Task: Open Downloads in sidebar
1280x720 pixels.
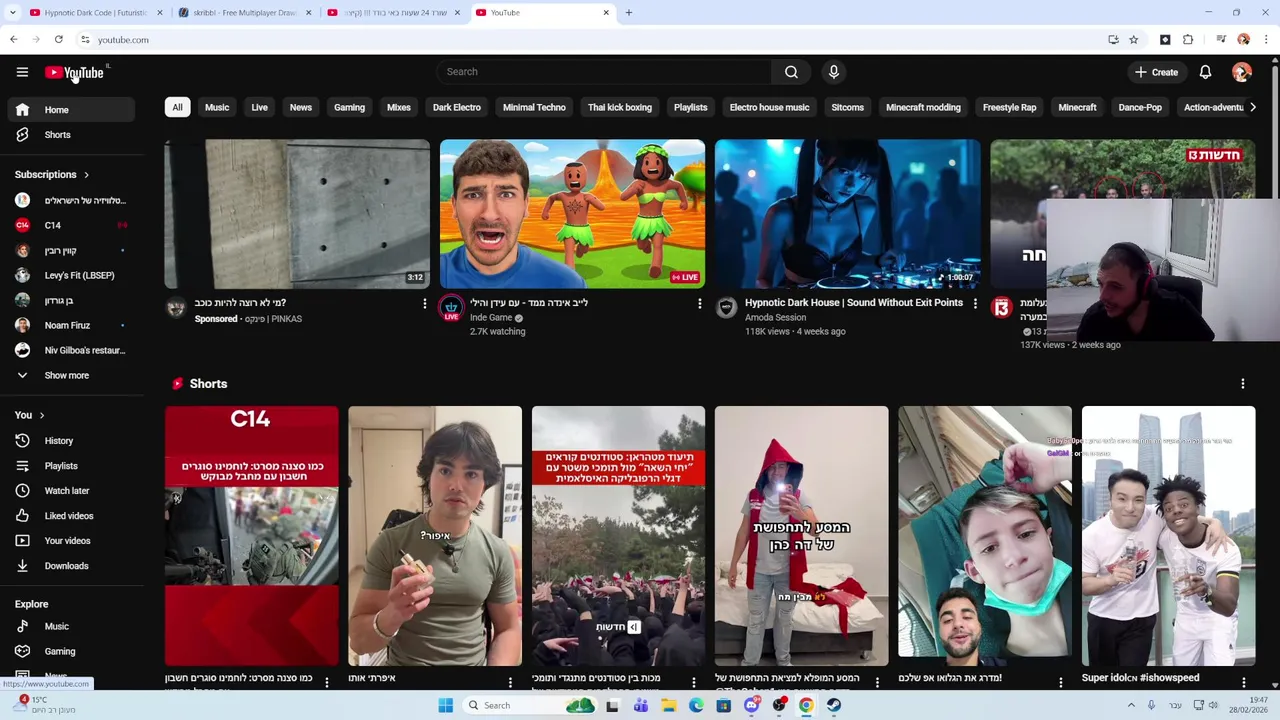Action: tap(66, 566)
